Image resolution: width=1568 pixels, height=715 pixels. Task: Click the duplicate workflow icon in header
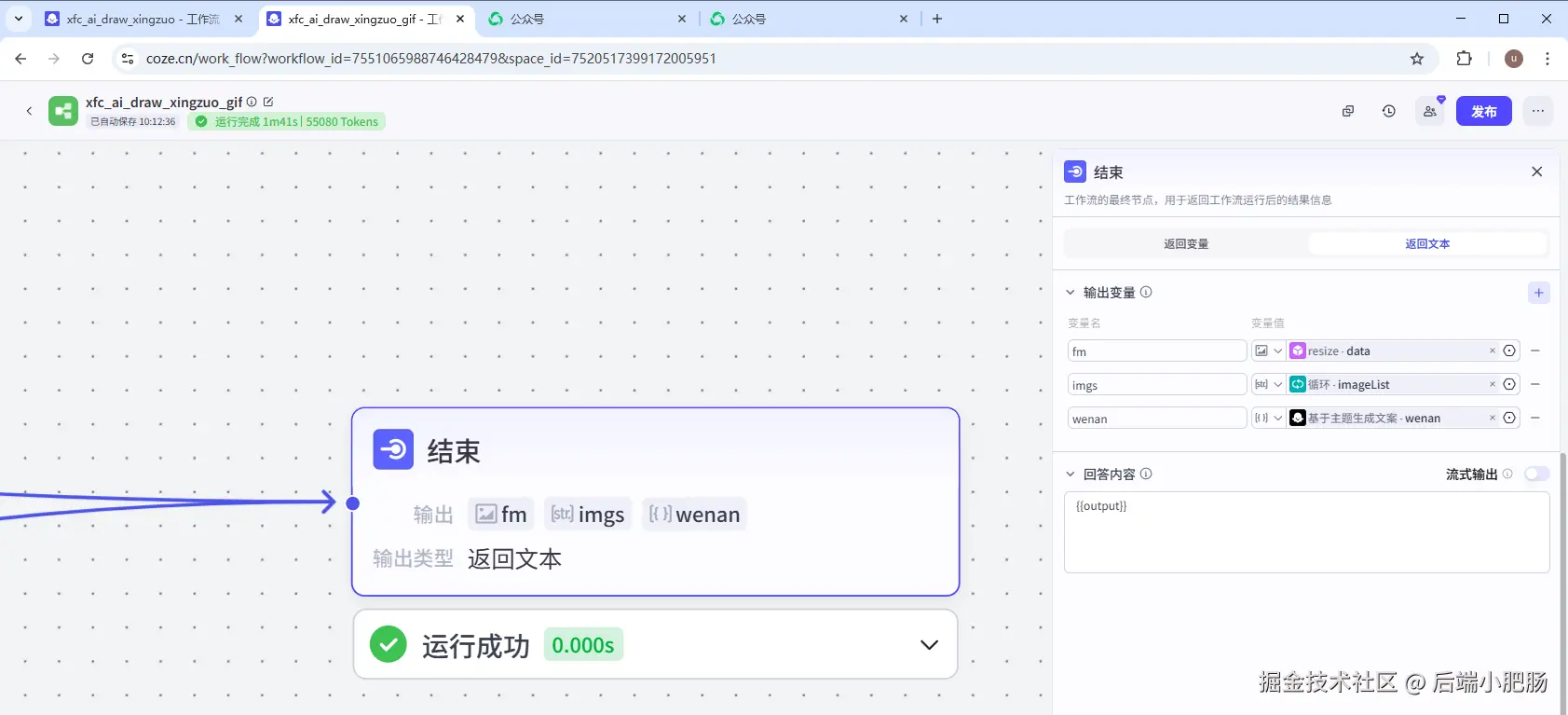point(1347,111)
